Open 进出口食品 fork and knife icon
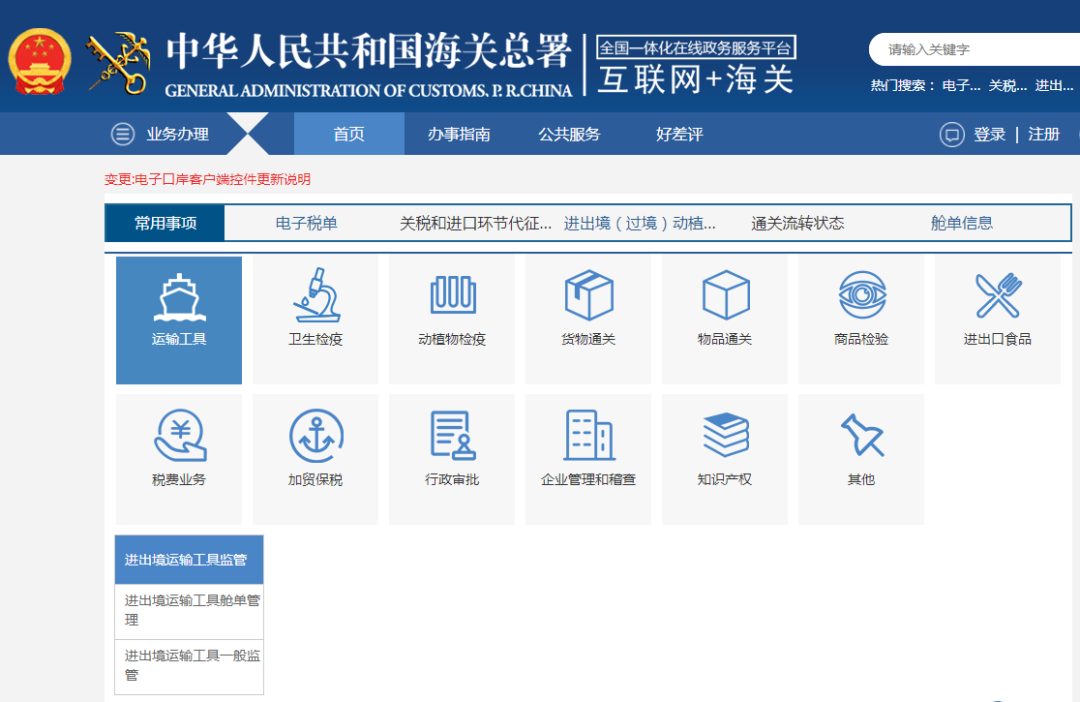Image resolution: width=1080 pixels, height=702 pixels. (997, 294)
